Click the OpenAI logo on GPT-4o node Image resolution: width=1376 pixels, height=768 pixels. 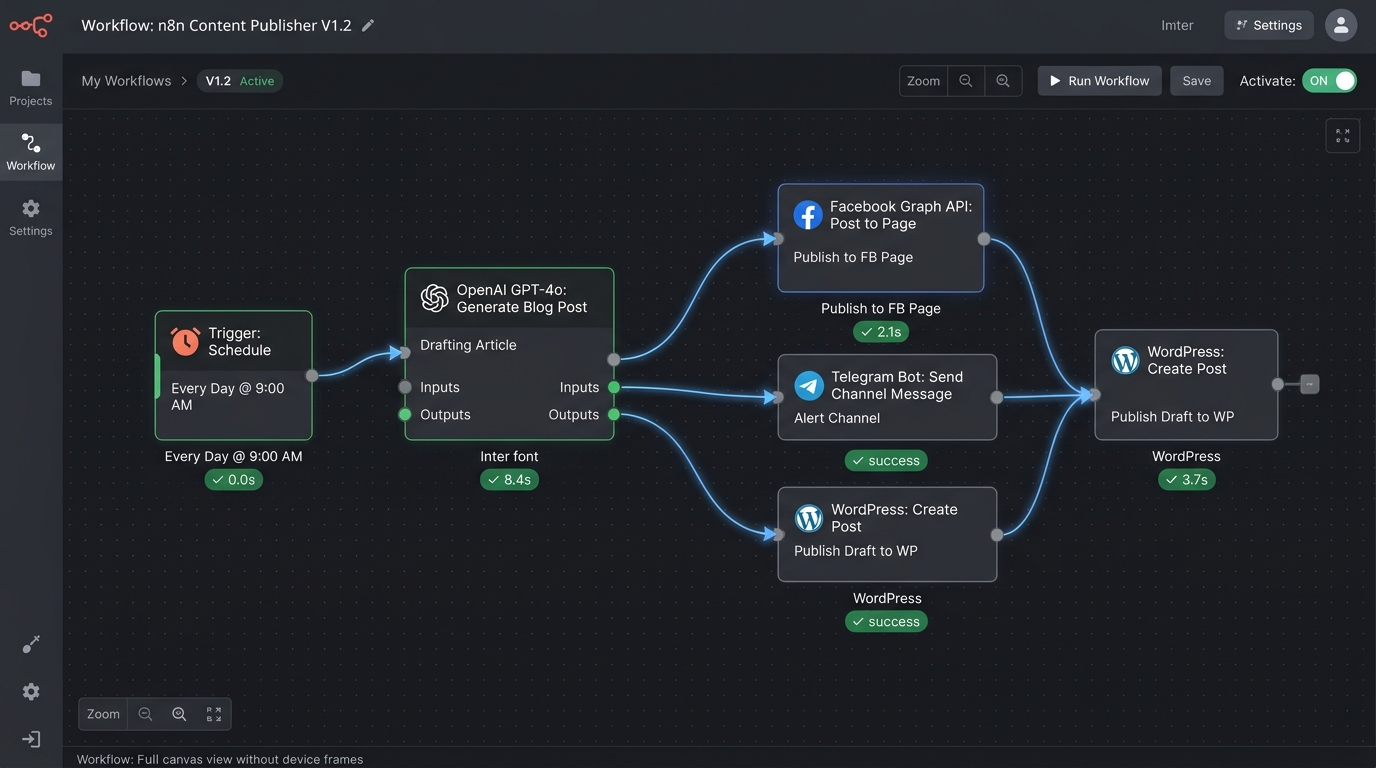pyautogui.click(x=434, y=298)
